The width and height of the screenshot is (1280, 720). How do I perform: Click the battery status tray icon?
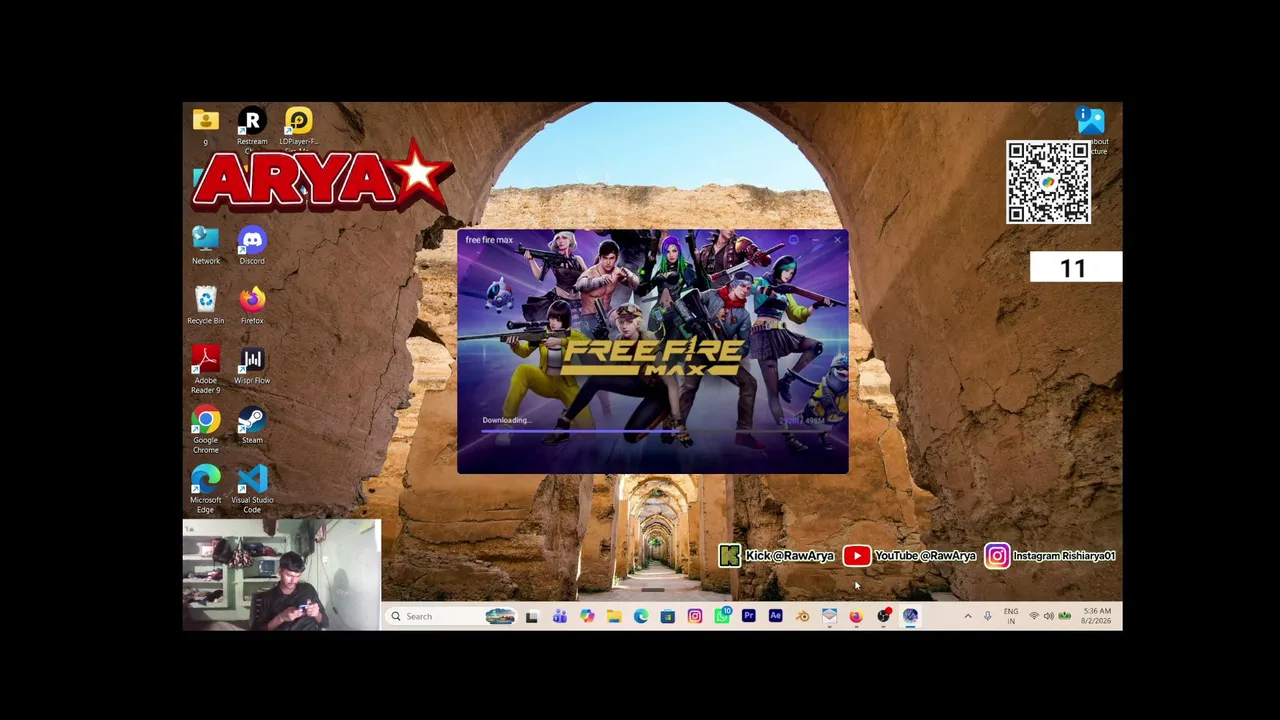(1064, 616)
